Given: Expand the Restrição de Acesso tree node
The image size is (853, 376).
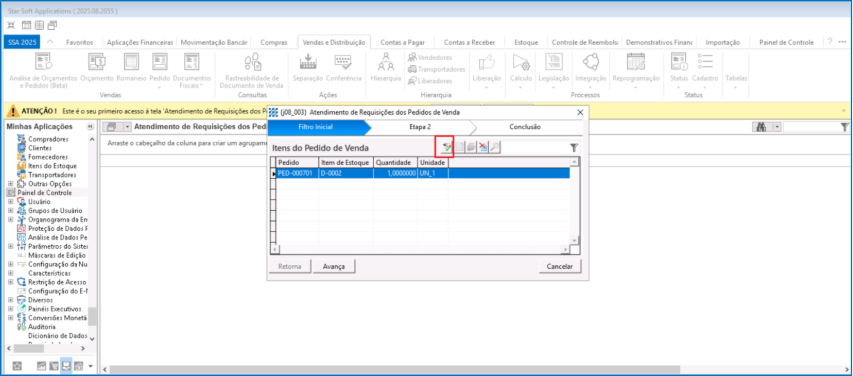Looking at the screenshot, I should pos(10,282).
